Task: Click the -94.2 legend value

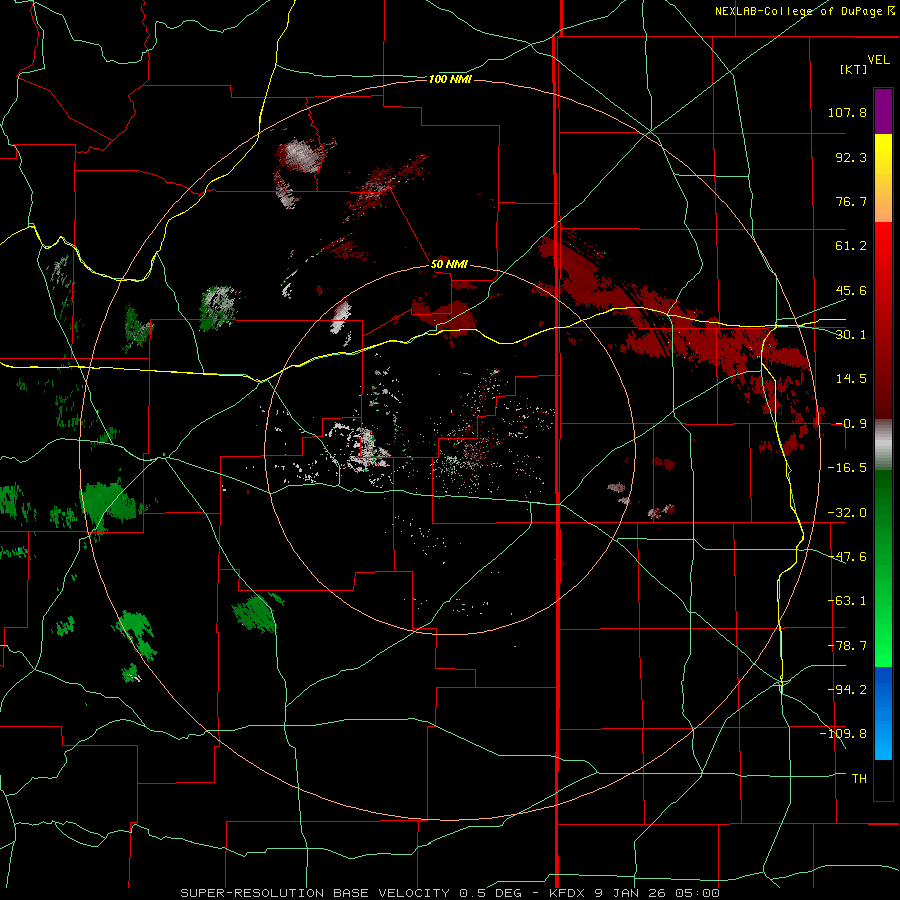Action: (847, 690)
